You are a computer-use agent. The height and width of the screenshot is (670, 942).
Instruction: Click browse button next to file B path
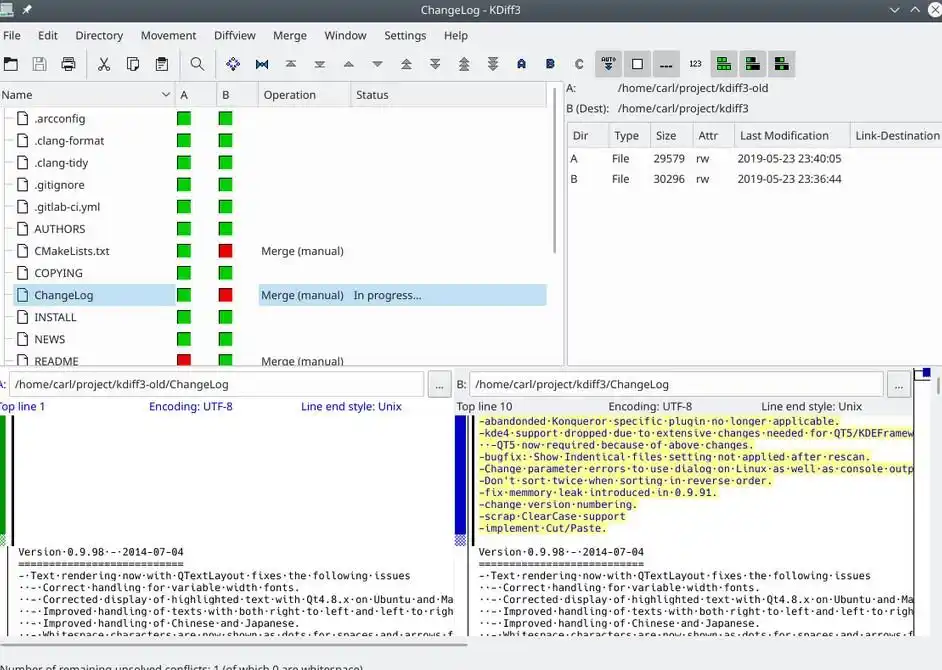click(x=899, y=385)
